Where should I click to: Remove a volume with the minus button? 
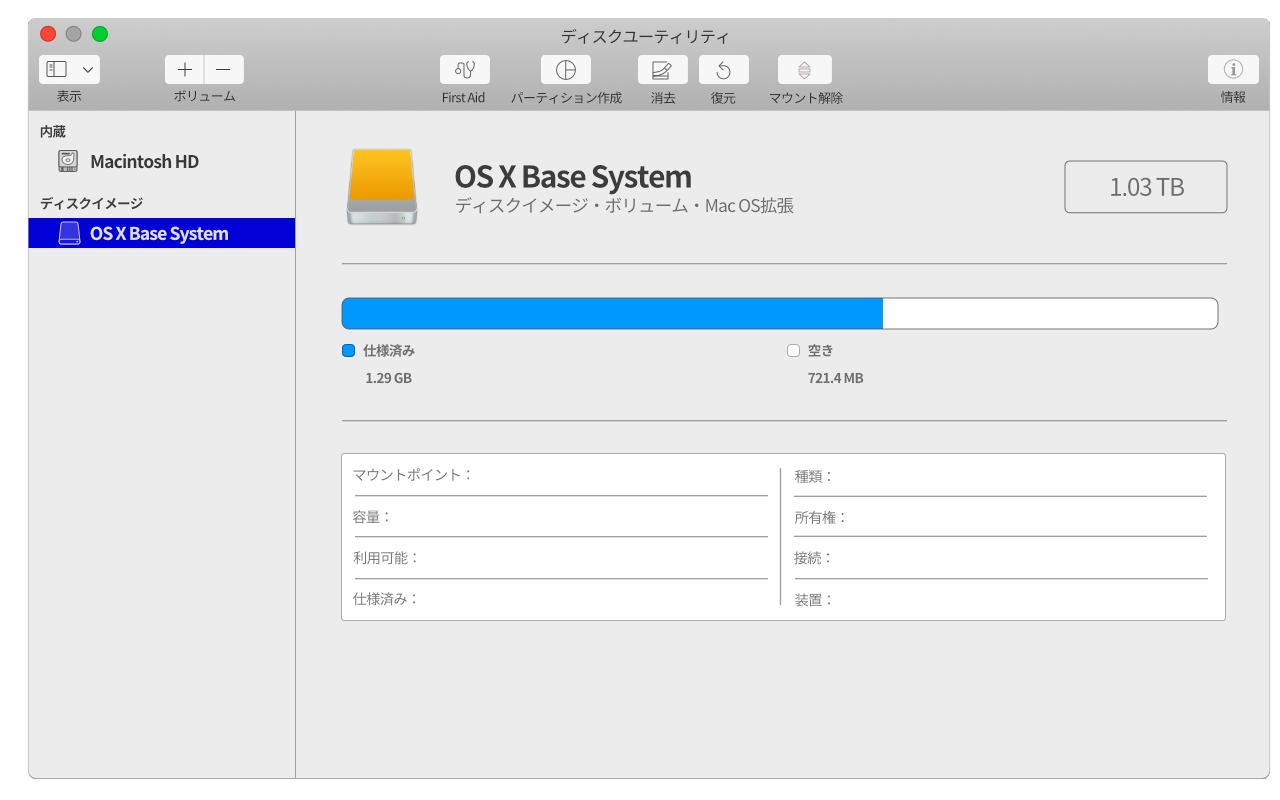click(x=224, y=69)
